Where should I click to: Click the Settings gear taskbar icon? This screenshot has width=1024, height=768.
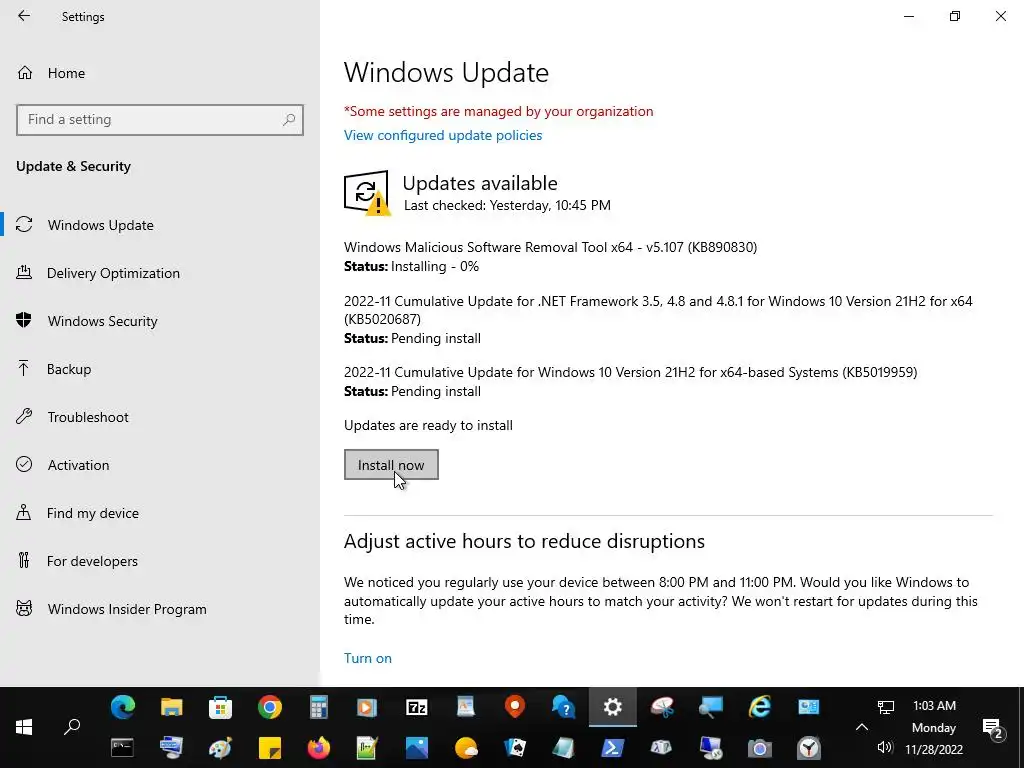pos(613,707)
